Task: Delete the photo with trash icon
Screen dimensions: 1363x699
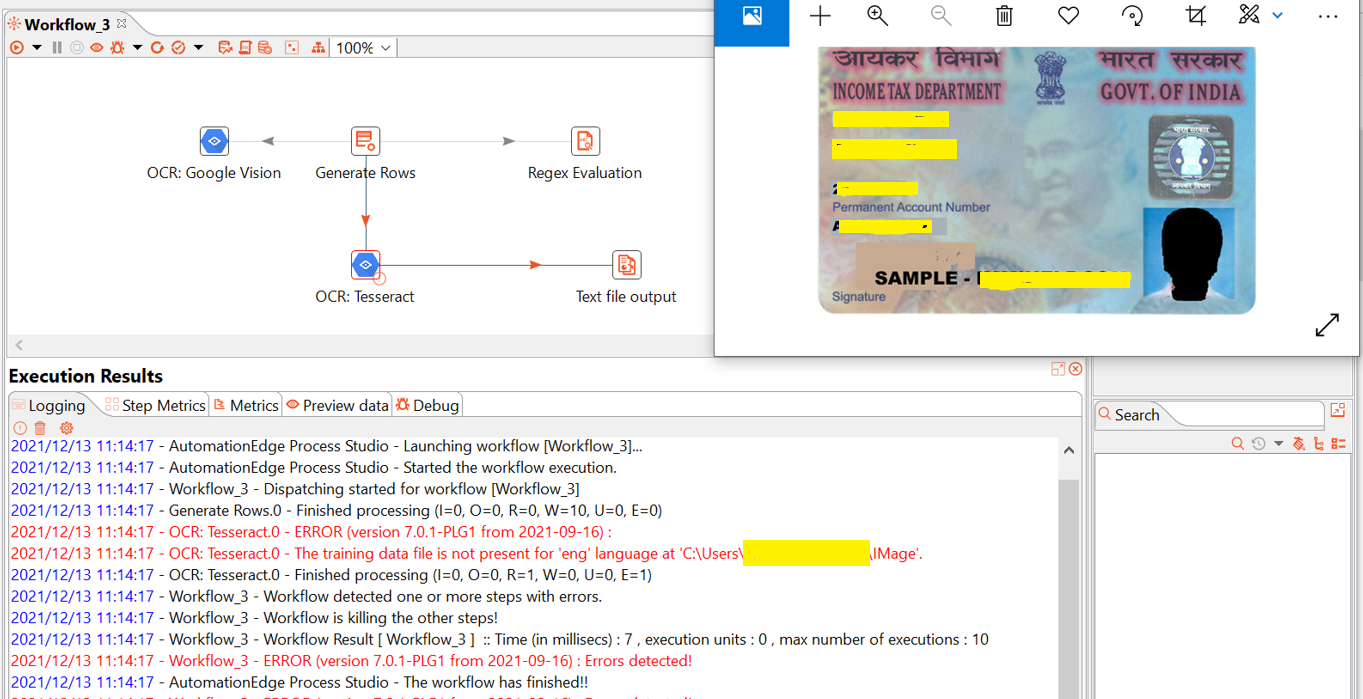Action: click(x=1004, y=15)
